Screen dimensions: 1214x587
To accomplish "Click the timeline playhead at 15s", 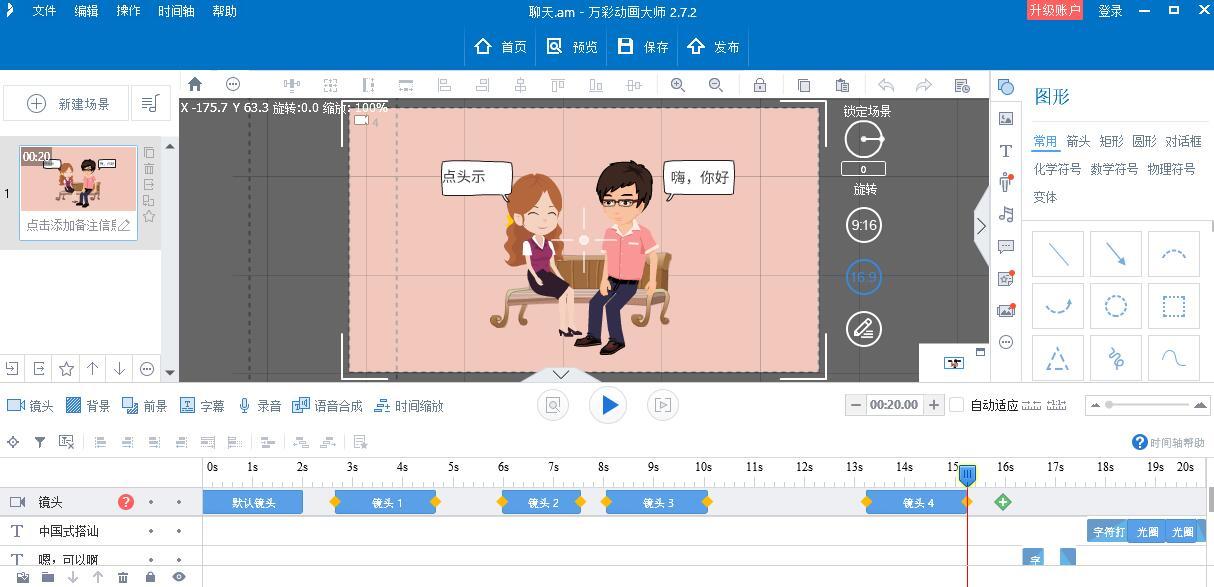I will click(967, 476).
